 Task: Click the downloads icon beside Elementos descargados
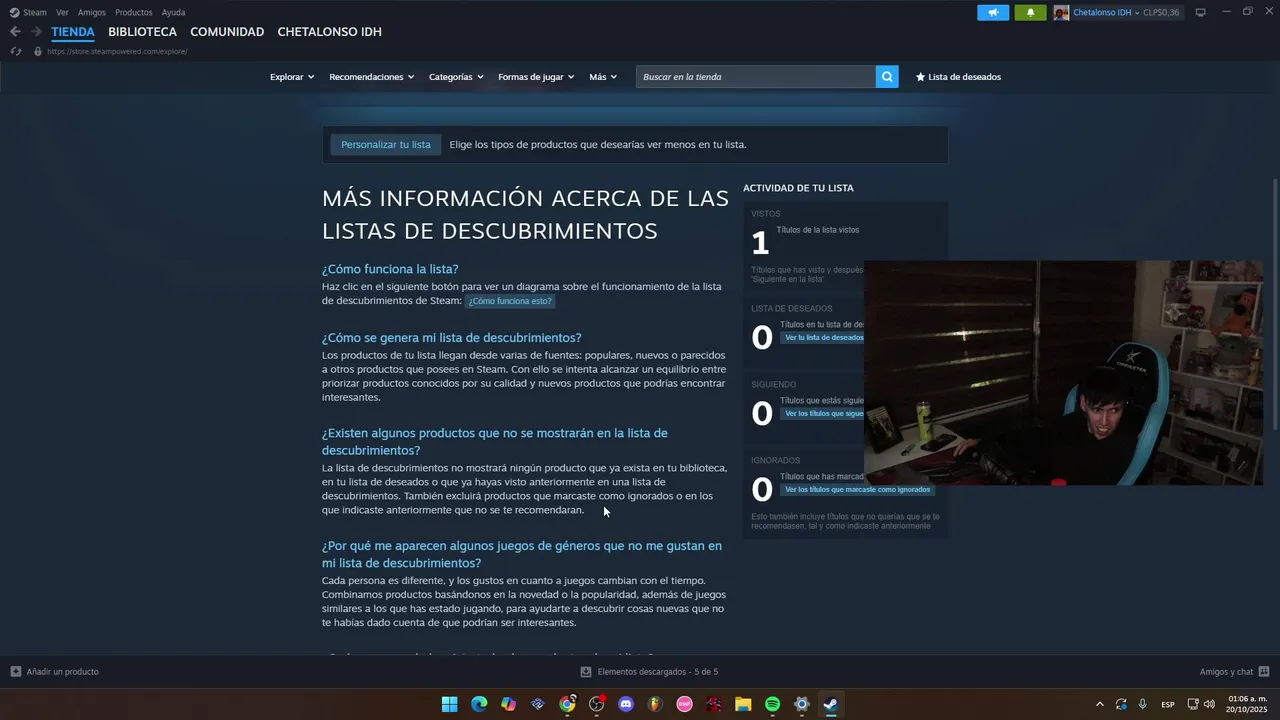[586, 672]
